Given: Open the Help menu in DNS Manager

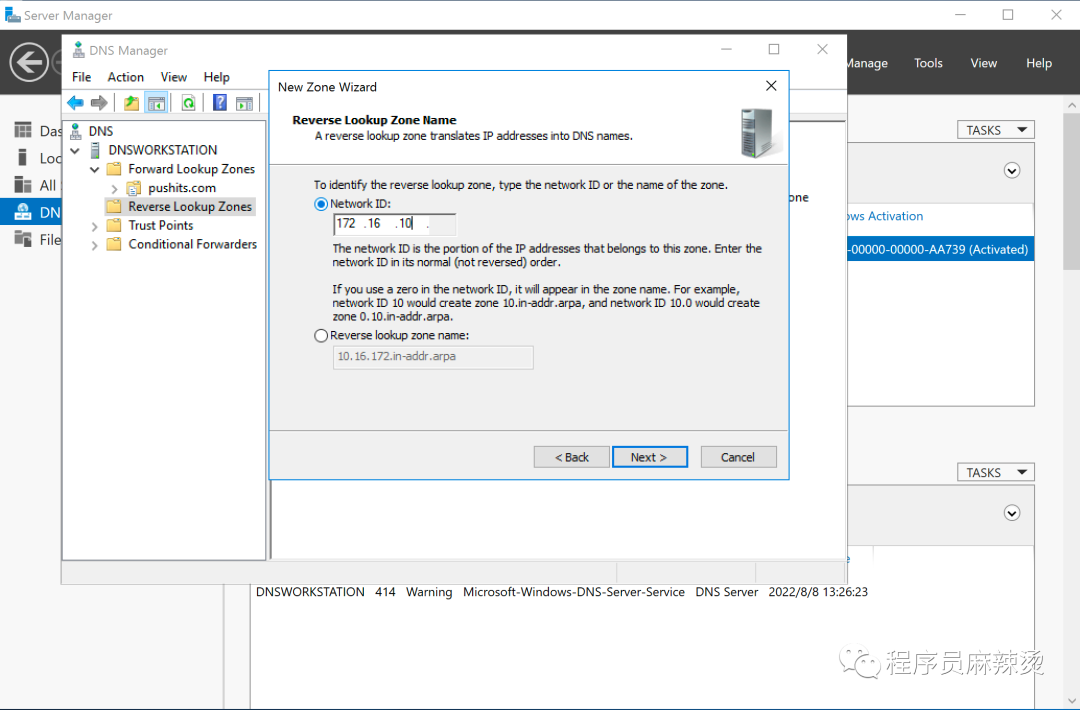Looking at the screenshot, I should pyautogui.click(x=216, y=77).
